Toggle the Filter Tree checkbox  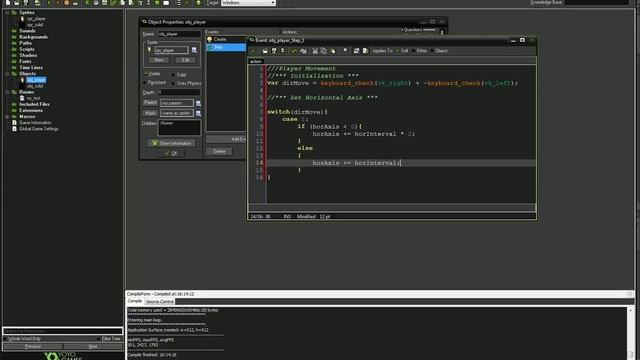point(98,339)
